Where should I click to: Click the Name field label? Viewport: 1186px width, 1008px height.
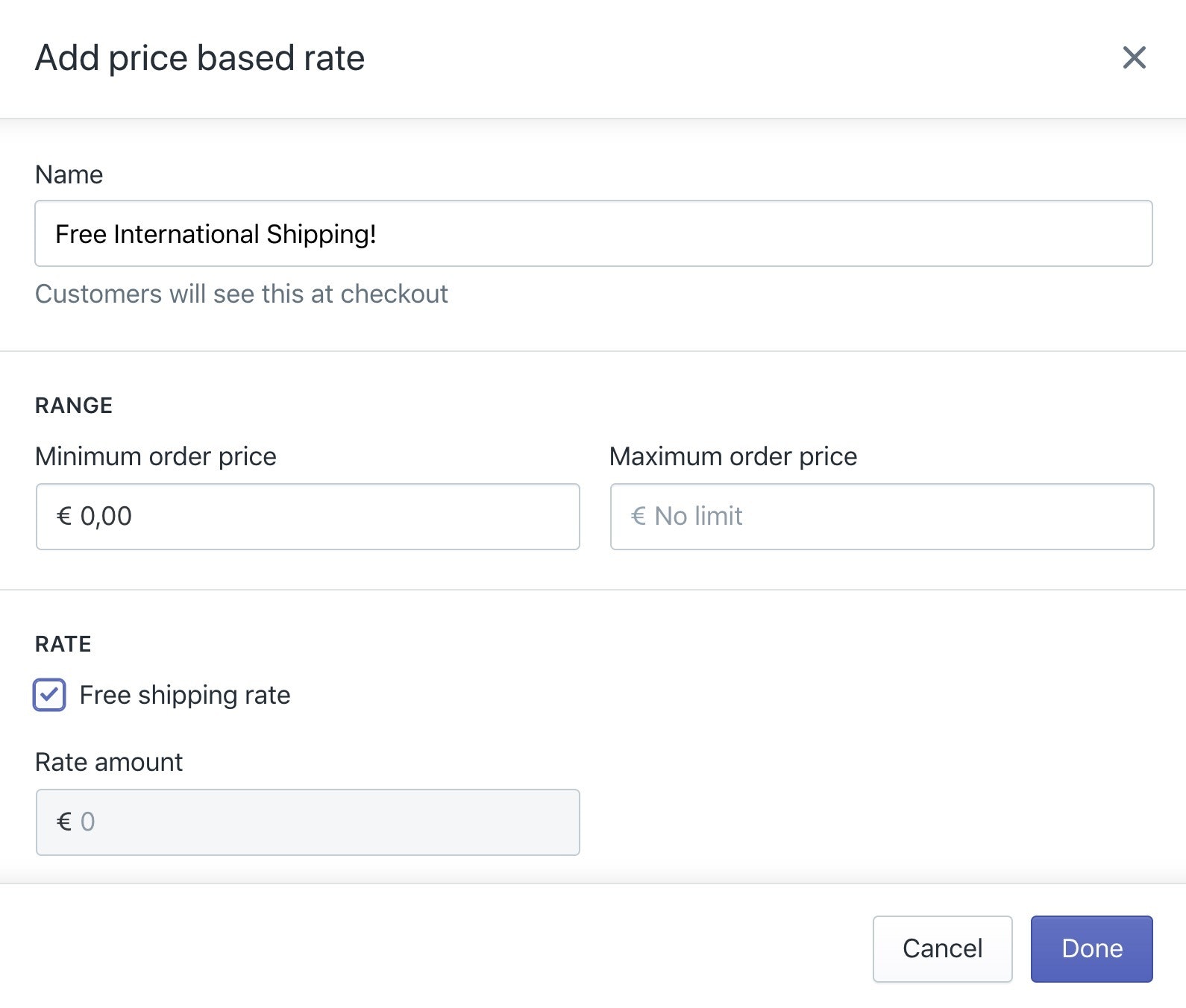point(69,174)
